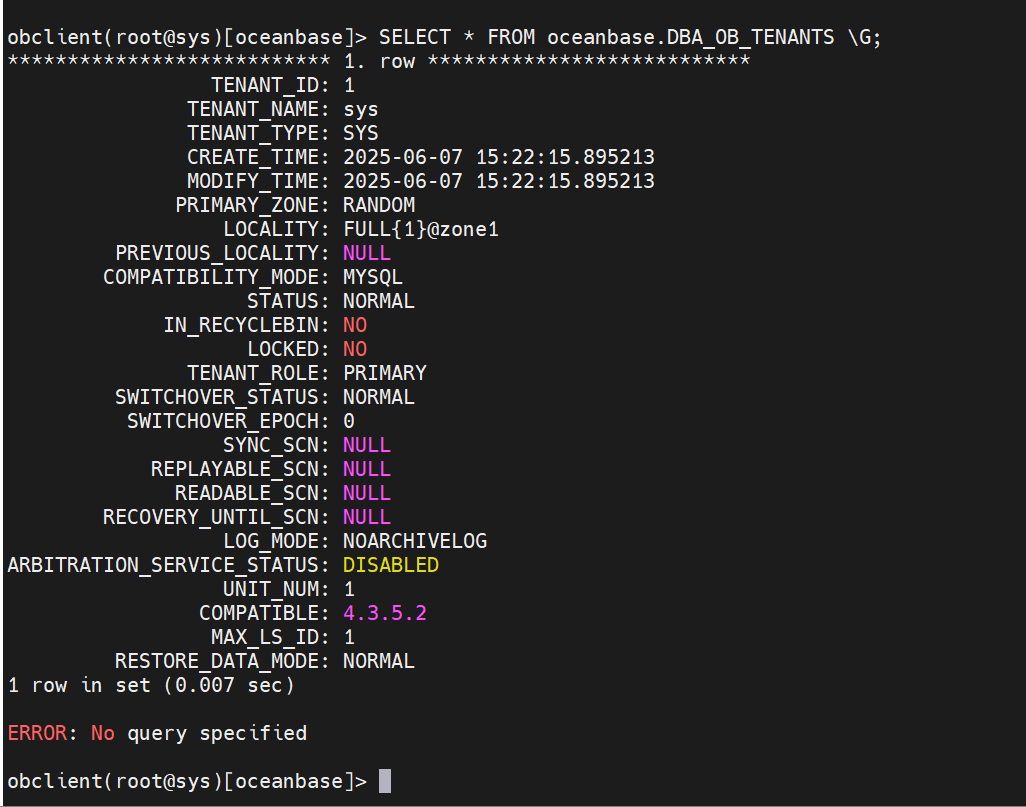
Task: Click the terminal cursor at bottom prompt
Action: coord(385,781)
